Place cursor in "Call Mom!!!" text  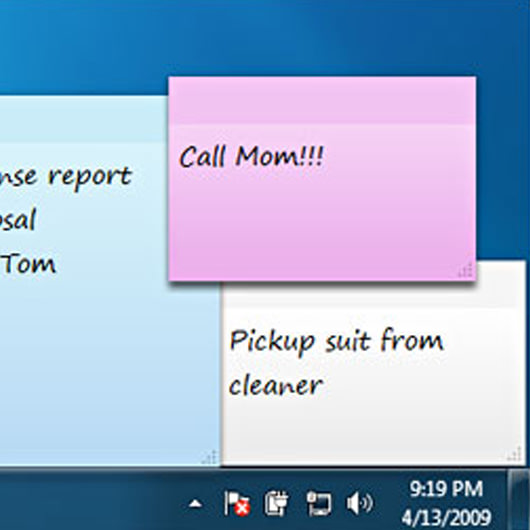251,157
